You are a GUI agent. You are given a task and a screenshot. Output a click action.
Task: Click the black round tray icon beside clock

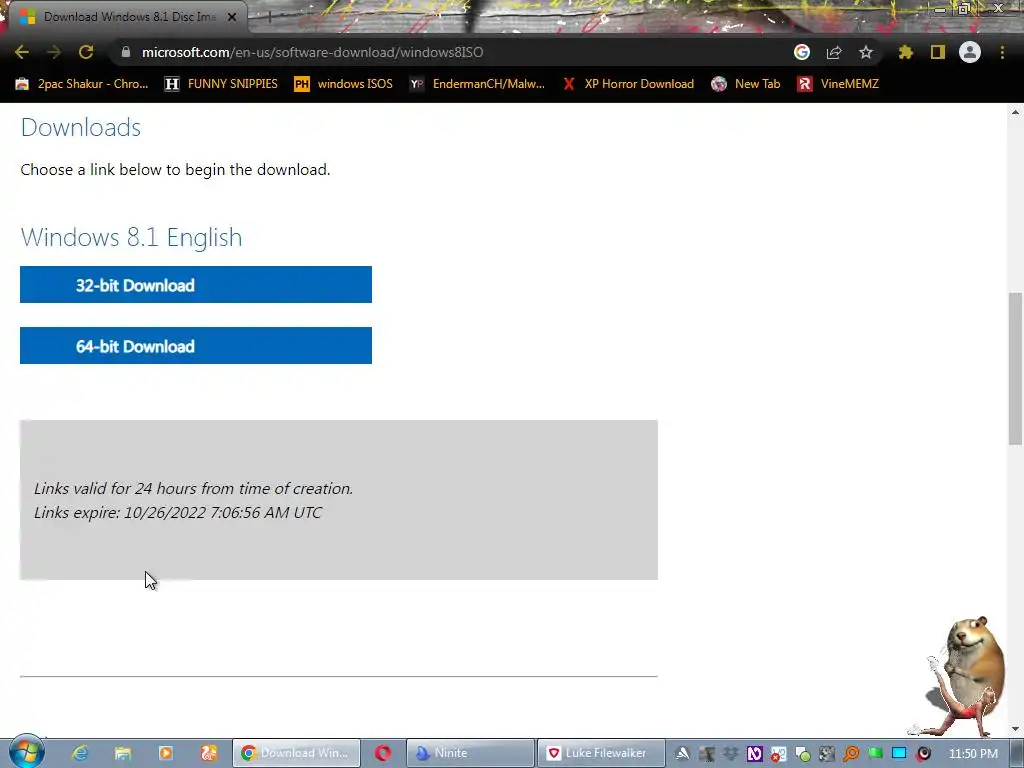click(923, 754)
